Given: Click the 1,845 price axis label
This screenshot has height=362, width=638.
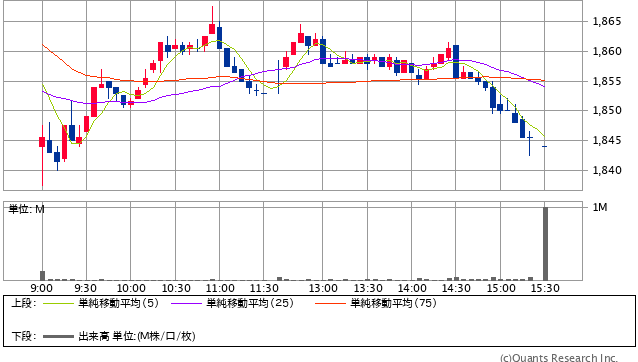Looking at the screenshot, I should tap(607, 141).
